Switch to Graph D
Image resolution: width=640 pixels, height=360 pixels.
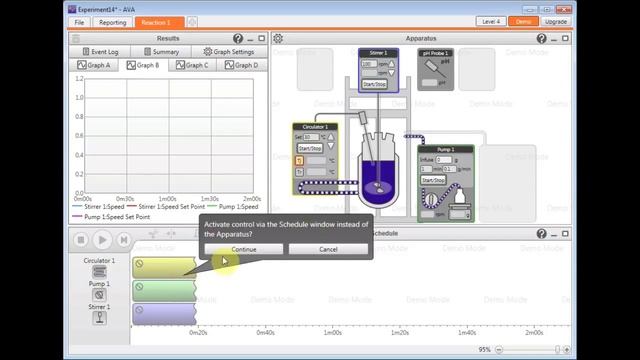pos(242,65)
